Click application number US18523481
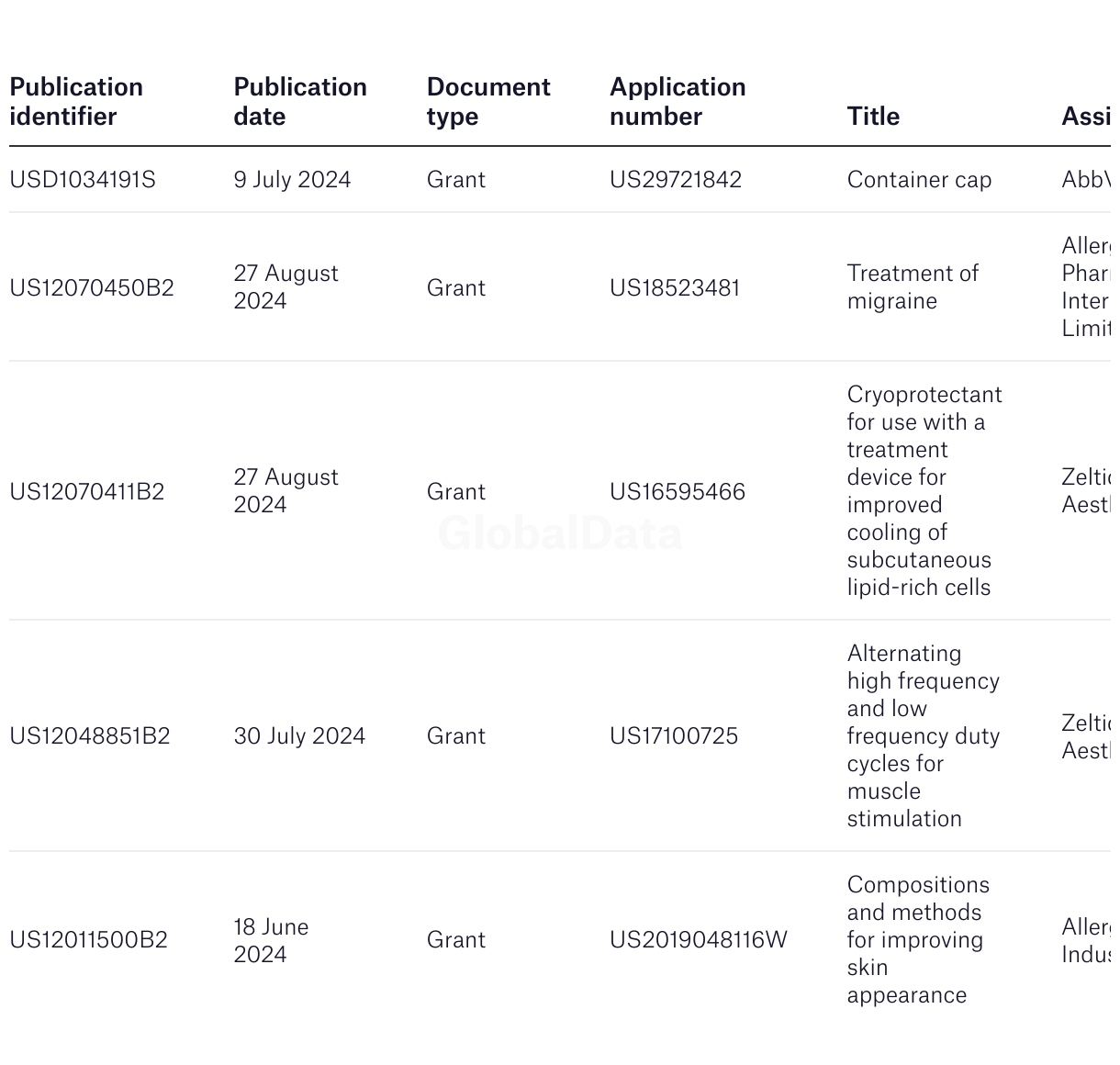The width and height of the screenshot is (1120, 1065). (x=675, y=288)
